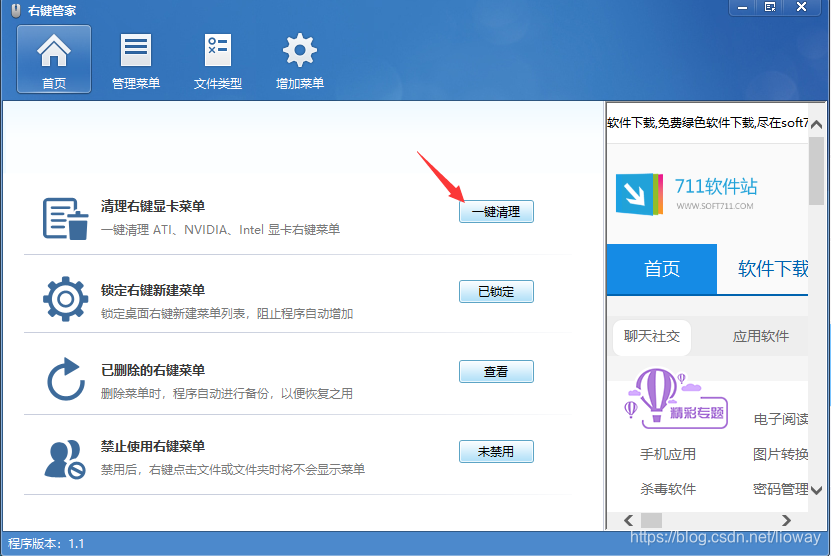Click the 禁止使用右键菜单 heading
Image resolution: width=831 pixels, height=556 pixels.
coord(153,446)
